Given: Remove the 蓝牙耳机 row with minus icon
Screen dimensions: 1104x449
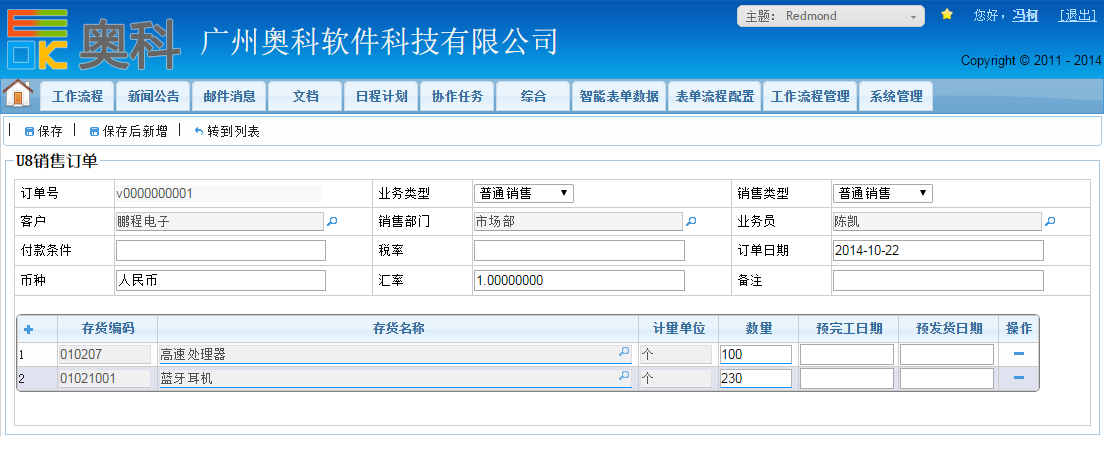Looking at the screenshot, I should coord(1018,377).
